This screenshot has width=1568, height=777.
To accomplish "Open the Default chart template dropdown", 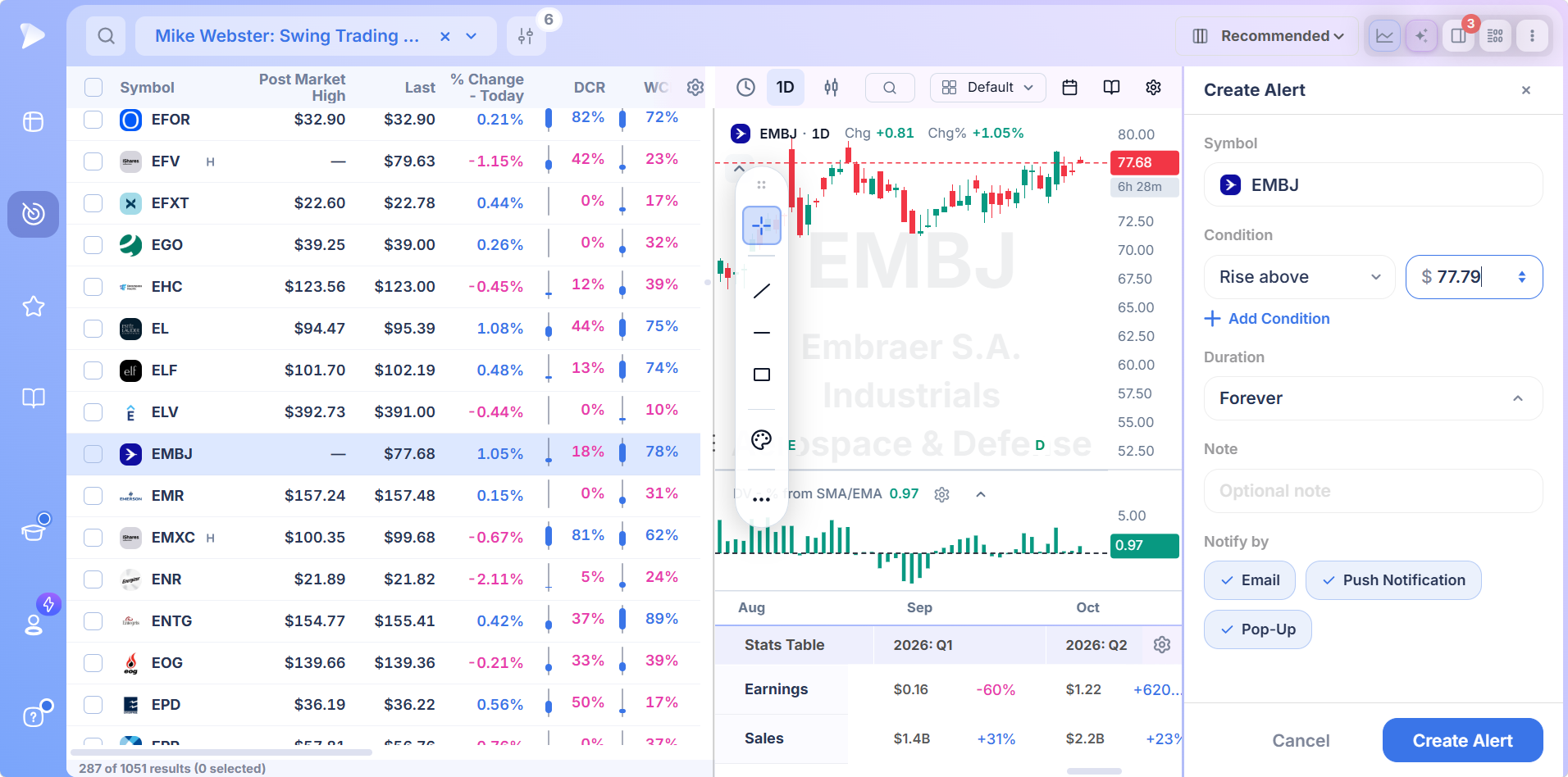I will point(987,88).
